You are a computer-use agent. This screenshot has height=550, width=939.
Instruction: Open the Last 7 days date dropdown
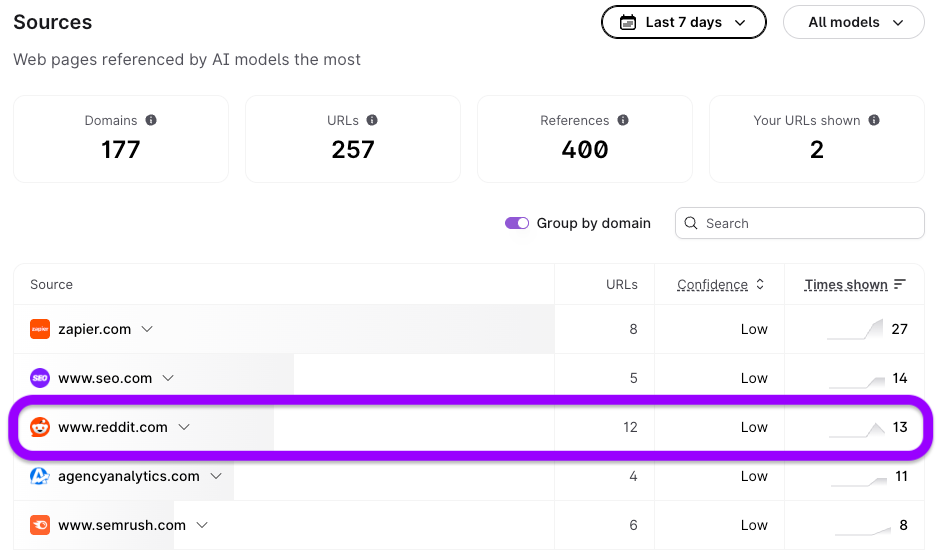[683, 22]
